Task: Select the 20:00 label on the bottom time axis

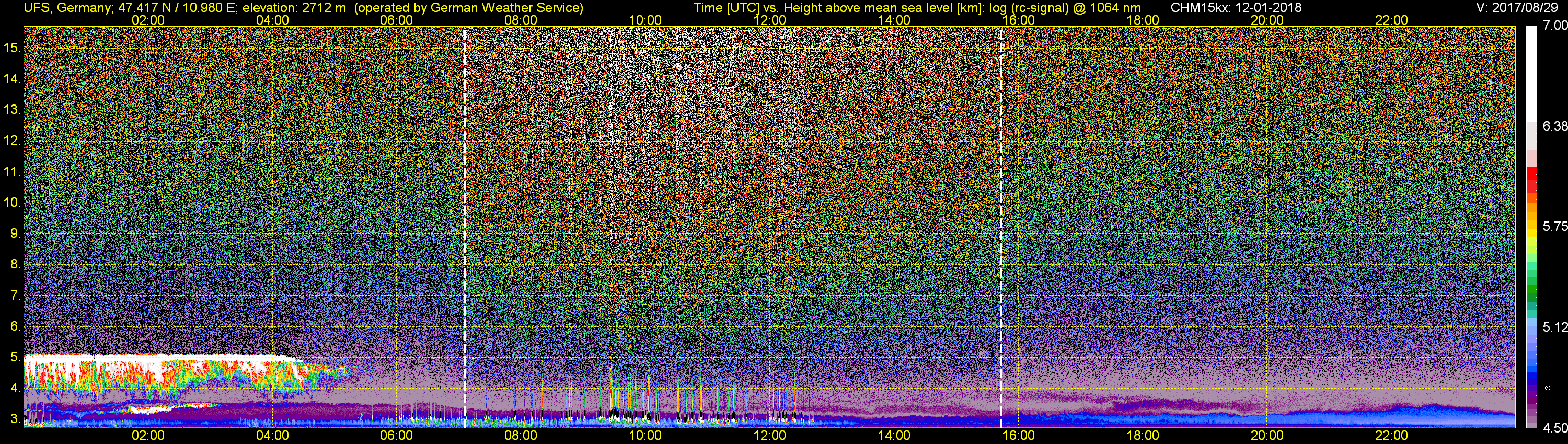Action: tap(1267, 436)
